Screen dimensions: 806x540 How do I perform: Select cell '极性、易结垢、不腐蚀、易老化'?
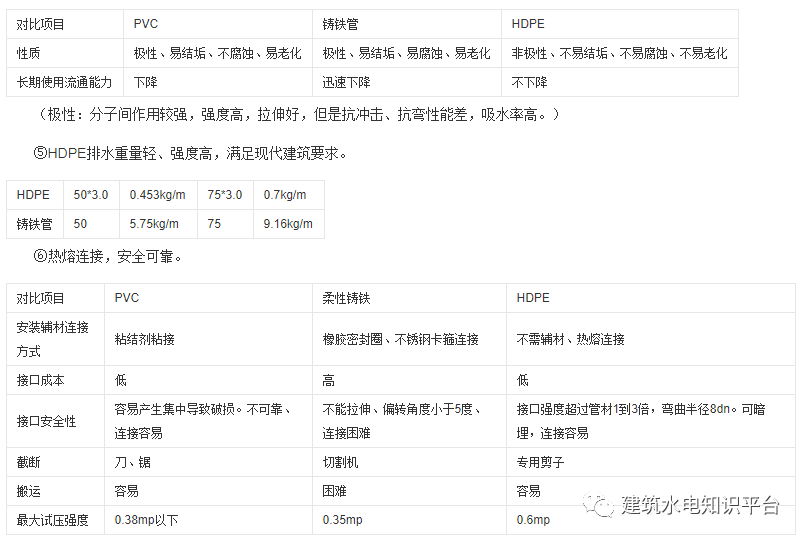point(217,53)
